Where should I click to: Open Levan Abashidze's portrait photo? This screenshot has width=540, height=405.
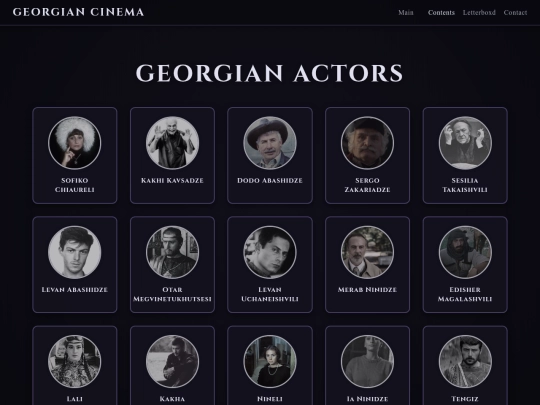pos(75,252)
